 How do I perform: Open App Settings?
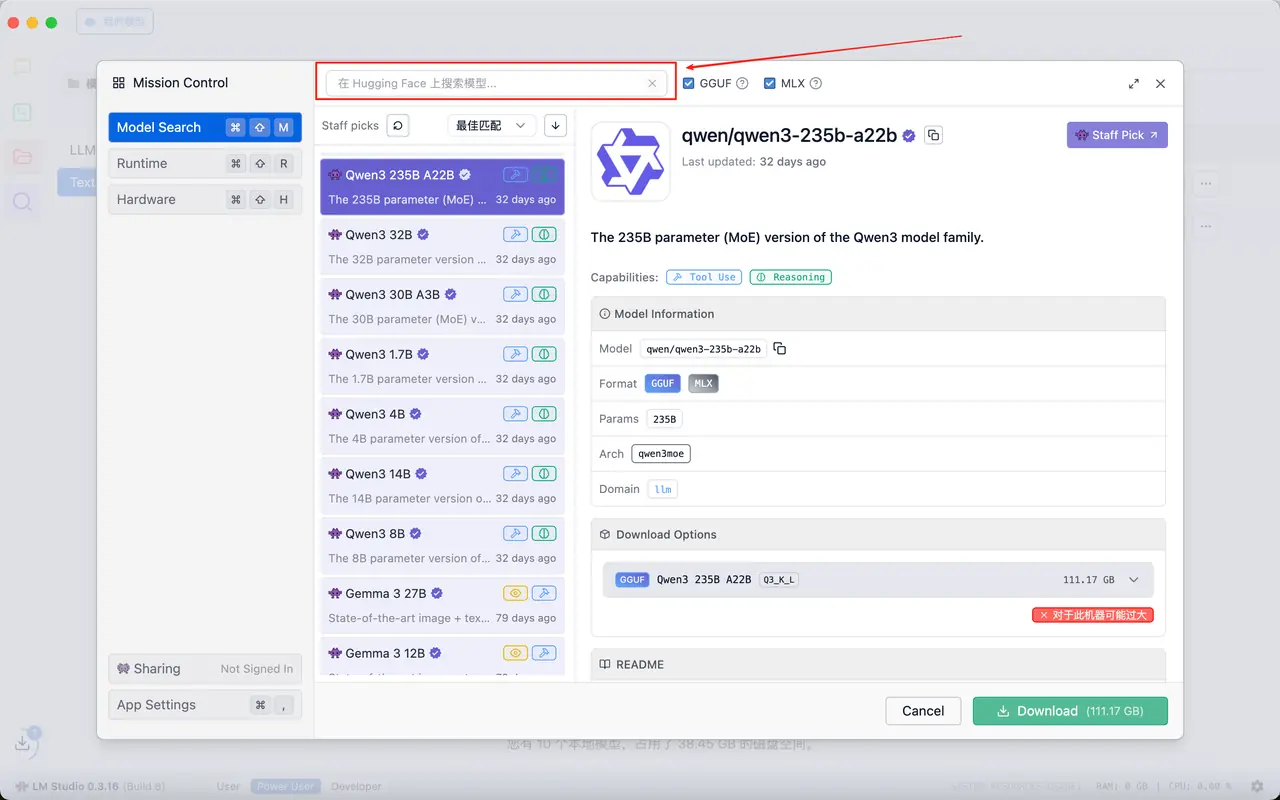[205, 705]
